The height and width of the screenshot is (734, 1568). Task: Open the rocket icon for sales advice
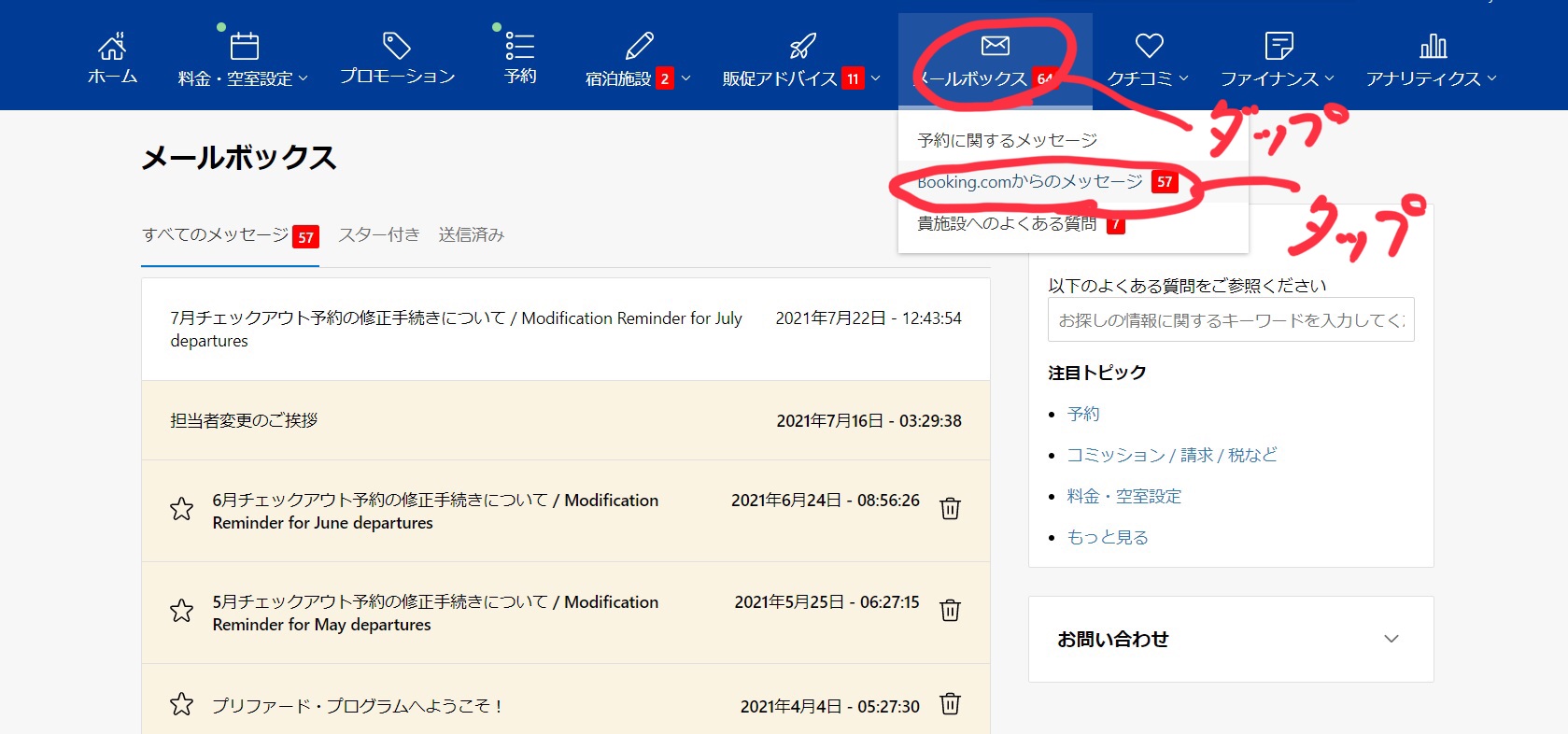[802, 46]
